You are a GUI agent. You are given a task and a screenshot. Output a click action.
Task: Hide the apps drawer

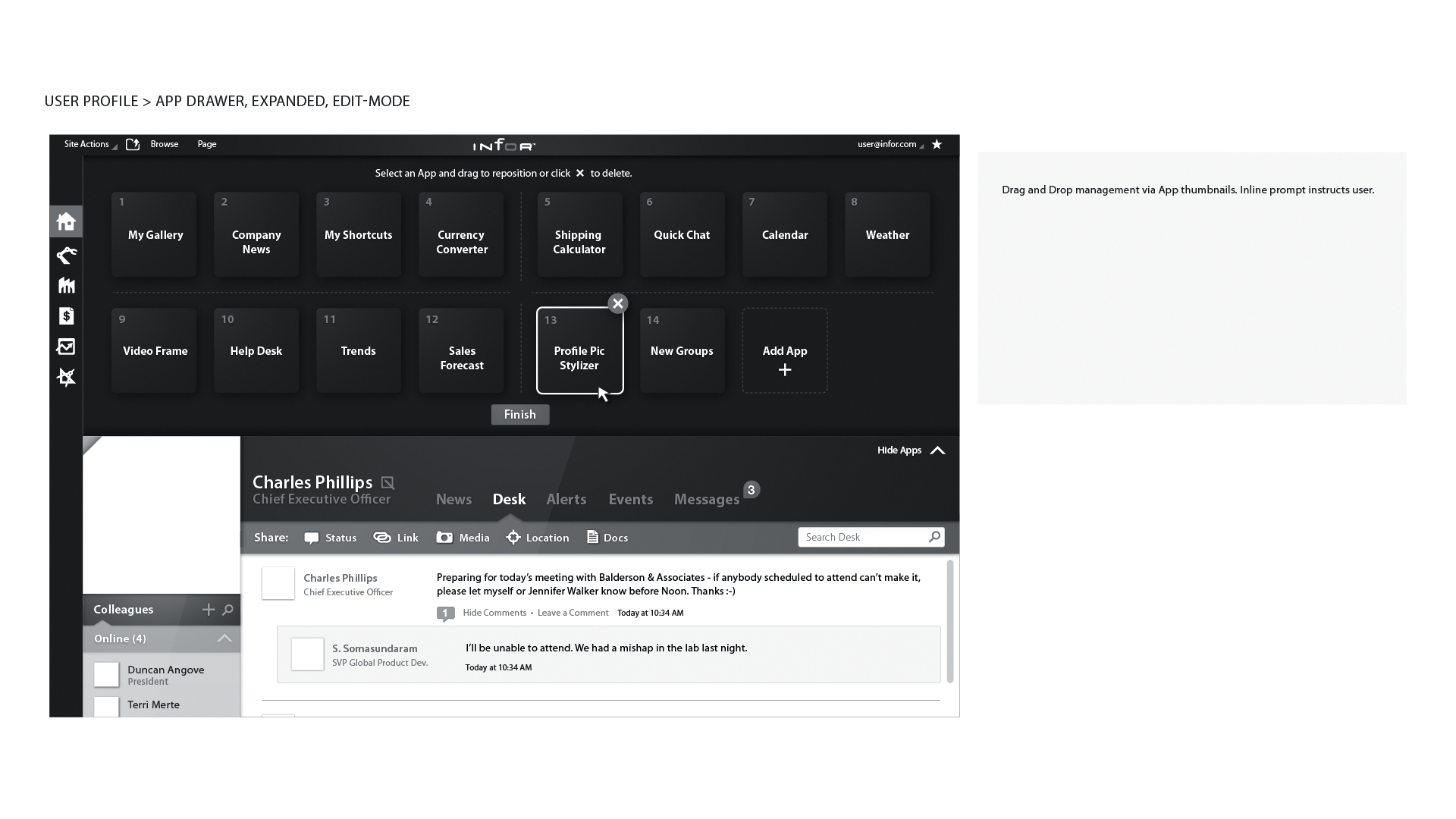(x=911, y=450)
